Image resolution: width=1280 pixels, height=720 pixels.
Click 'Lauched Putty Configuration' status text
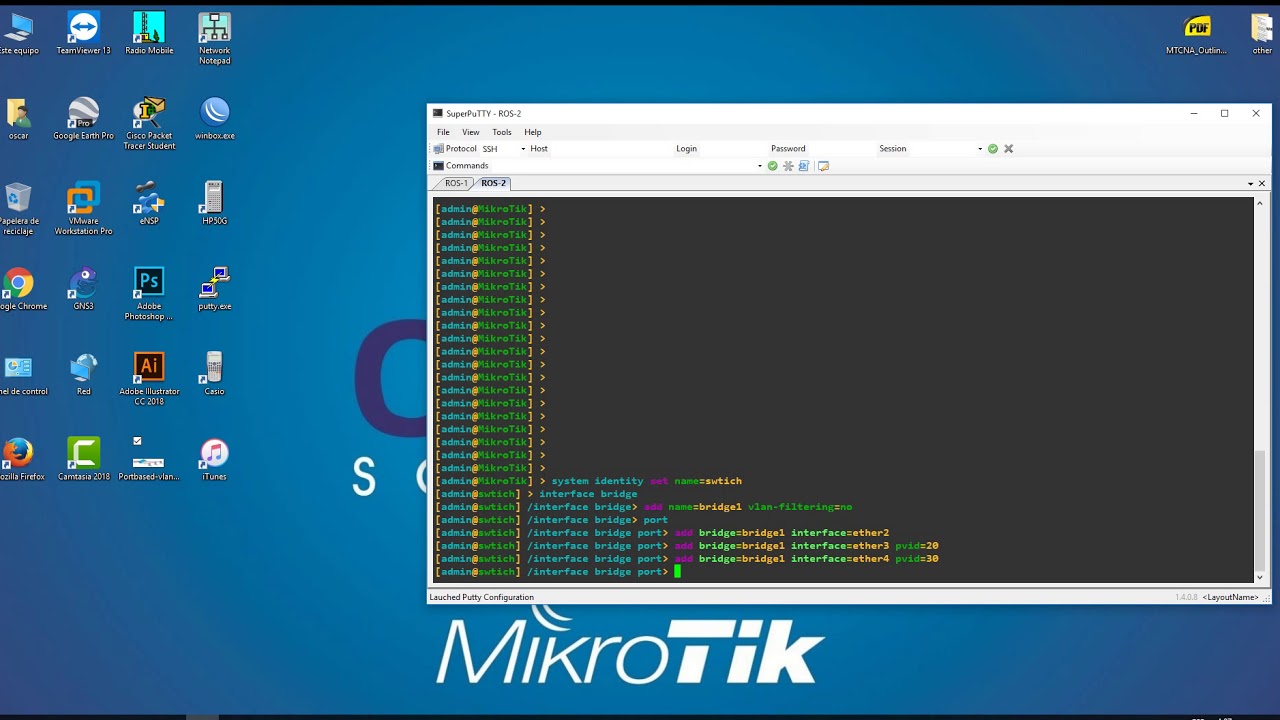[481, 597]
